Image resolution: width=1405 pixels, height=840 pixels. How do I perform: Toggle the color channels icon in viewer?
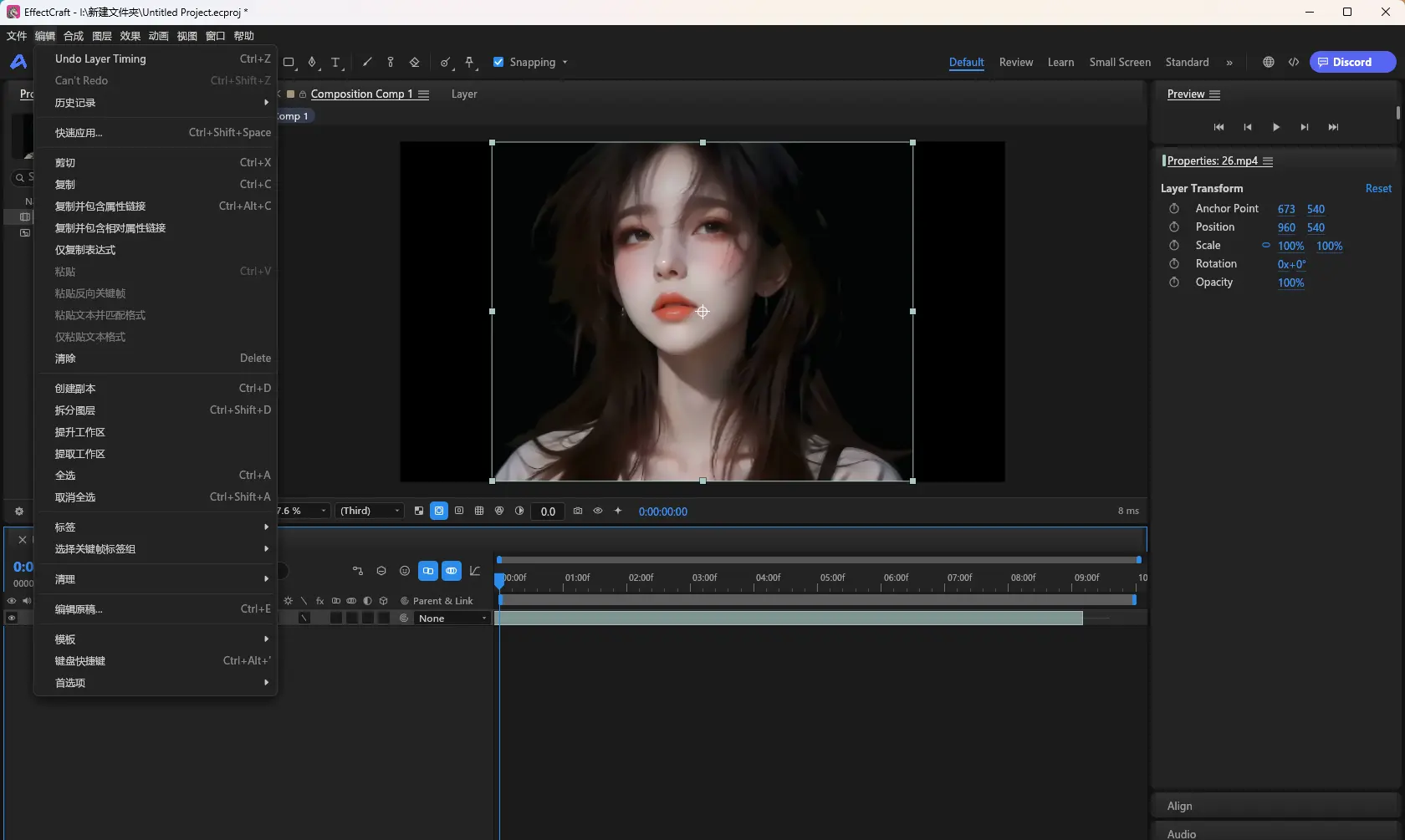pos(499,511)
